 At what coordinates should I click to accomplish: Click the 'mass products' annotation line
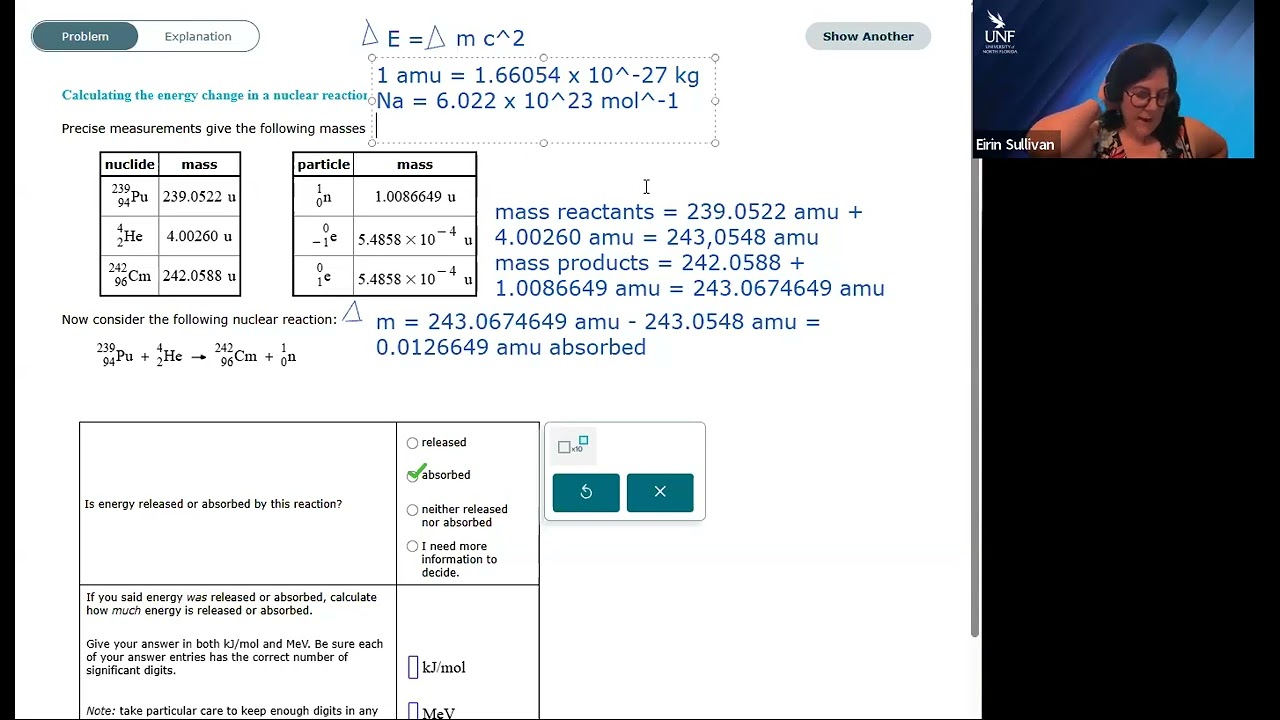[x=689, y=275]
